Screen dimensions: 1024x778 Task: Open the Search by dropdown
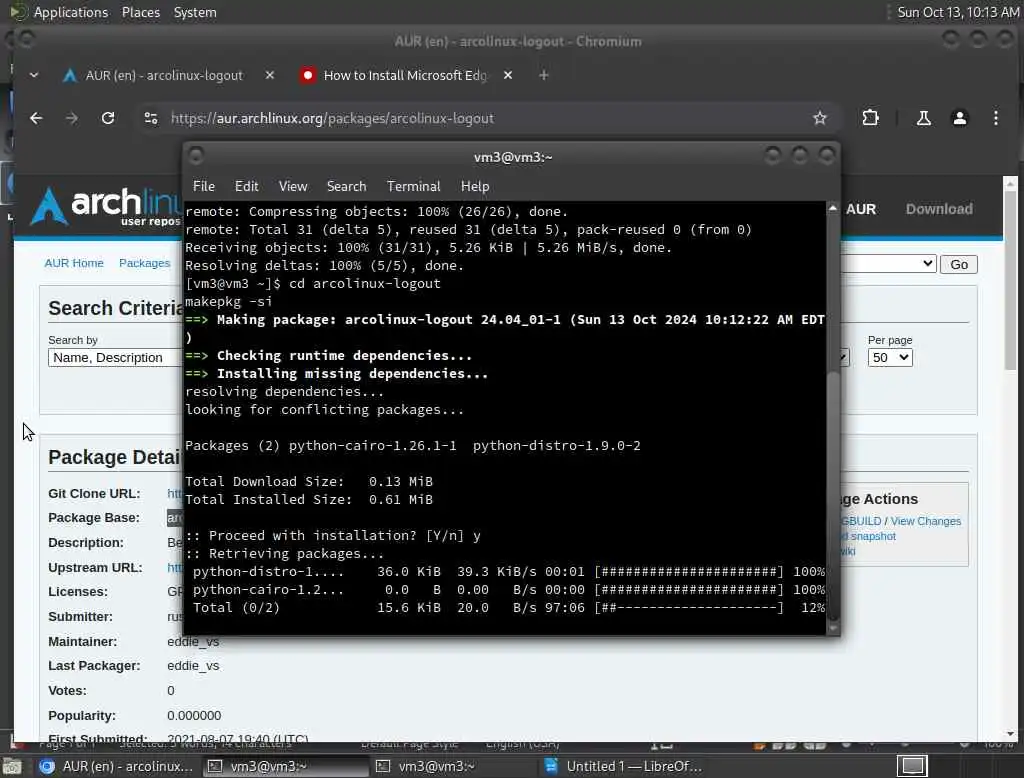[114, 358]
